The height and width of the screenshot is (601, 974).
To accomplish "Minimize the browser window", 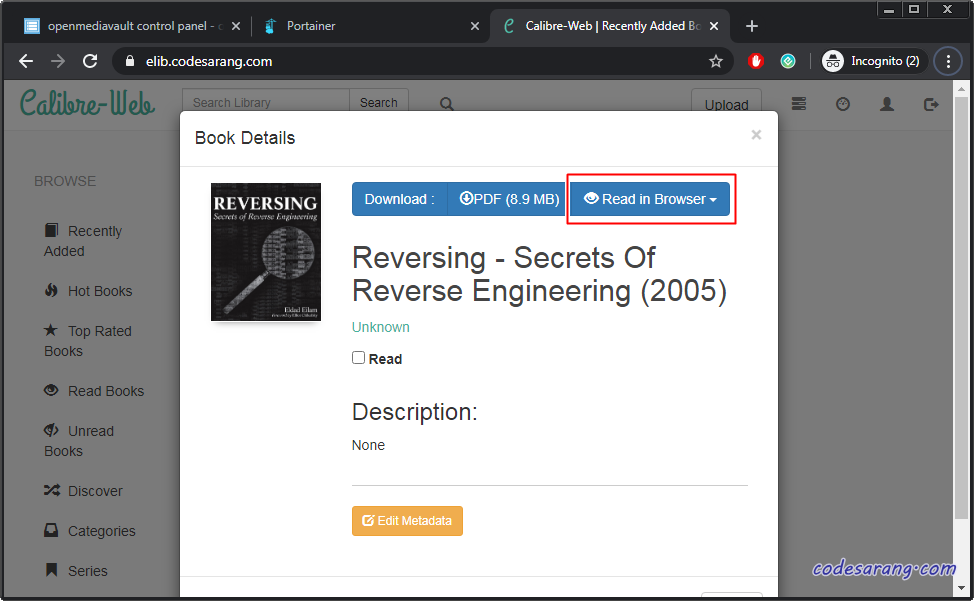I will click(x=889, y=9).
